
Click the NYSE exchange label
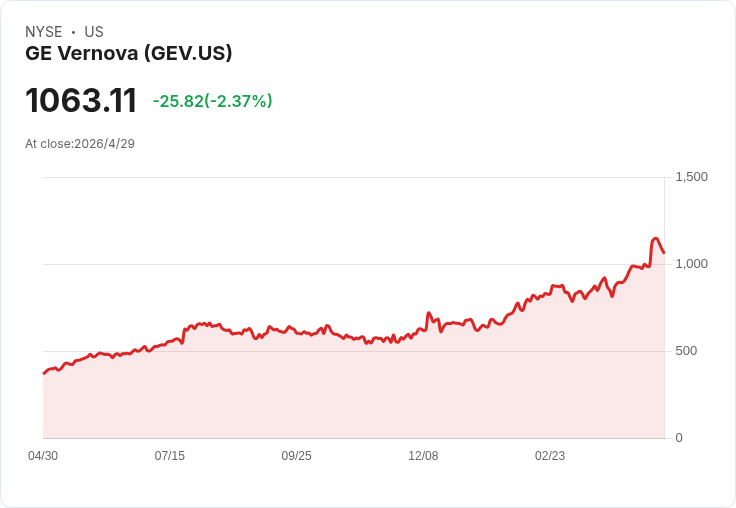coord(44,32)
